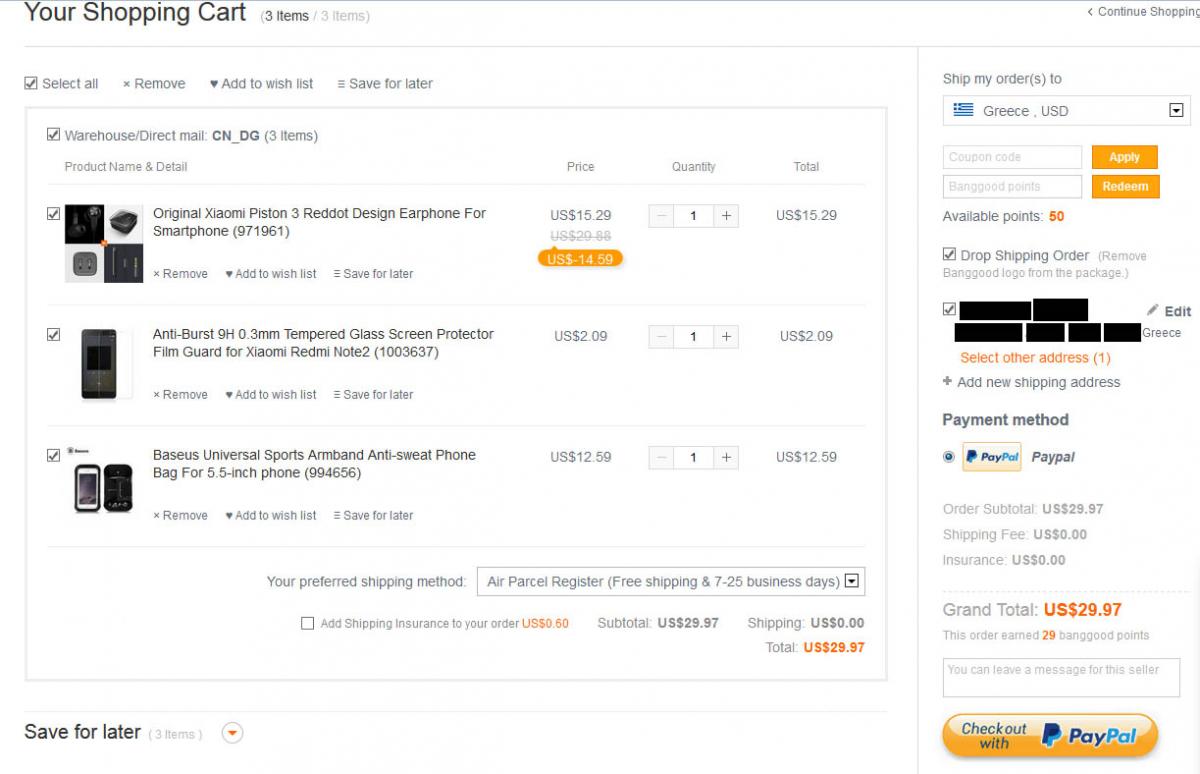Increase quantity of Xiaomi Piston 3 earphone
The width and height of the screenshot is (1200, 774).
click(x=727, y=215)
